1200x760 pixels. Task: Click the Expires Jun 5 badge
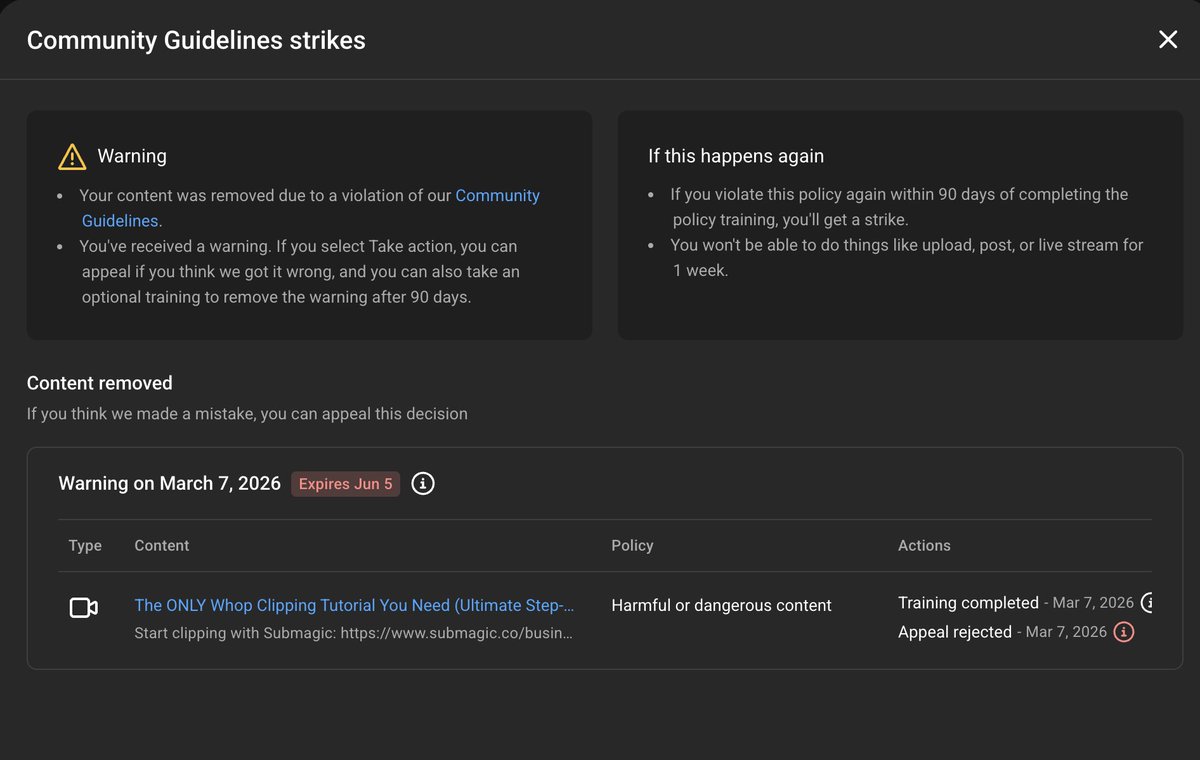coord(346,484)
